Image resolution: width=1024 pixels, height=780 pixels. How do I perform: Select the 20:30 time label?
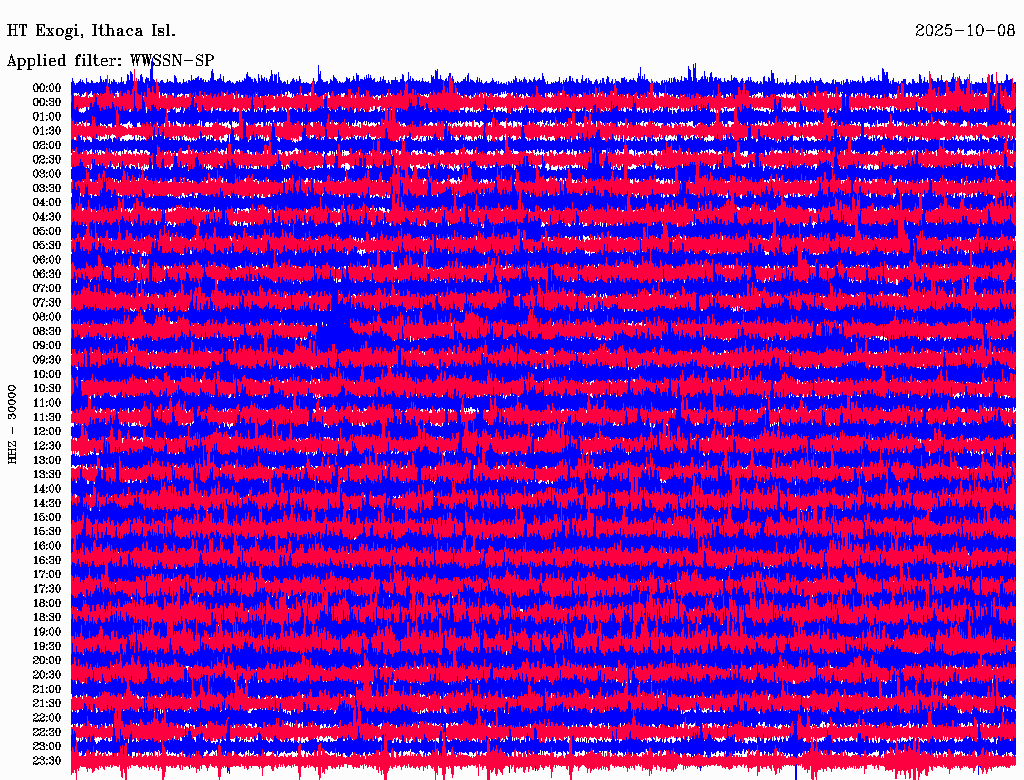(x=47, y=675)
